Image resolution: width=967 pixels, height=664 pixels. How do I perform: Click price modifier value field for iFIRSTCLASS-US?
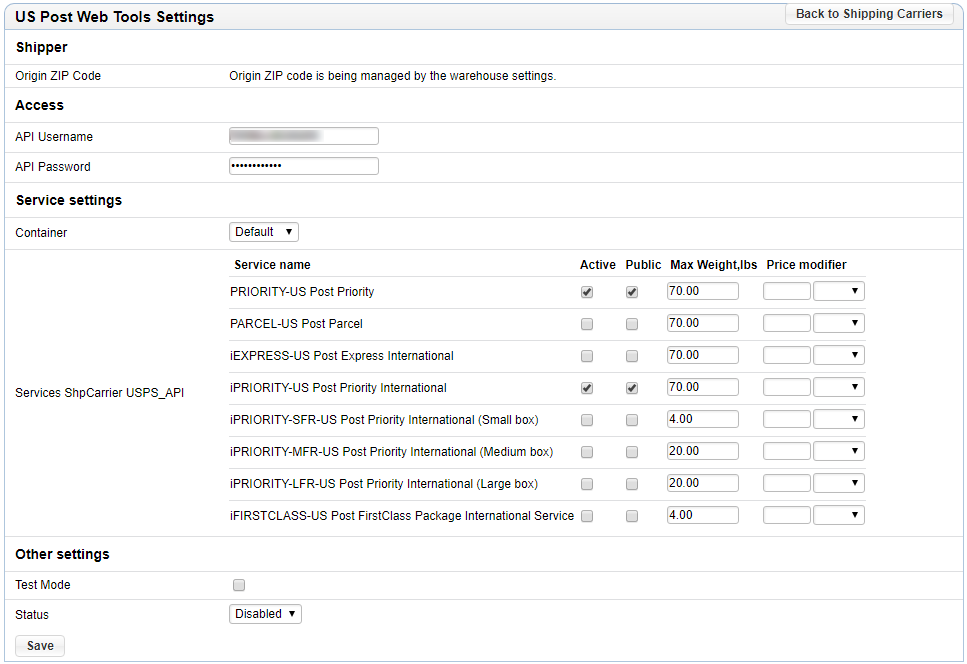787,515
